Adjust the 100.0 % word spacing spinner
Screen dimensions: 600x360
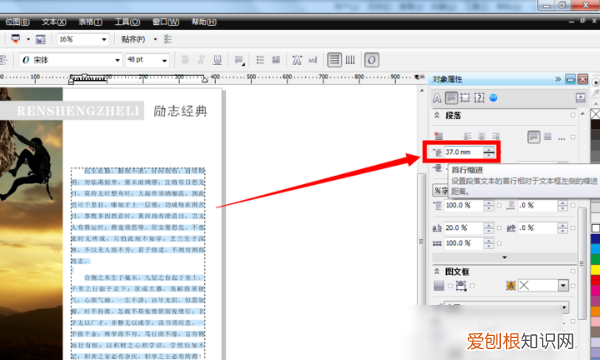(x=489, y=243)
